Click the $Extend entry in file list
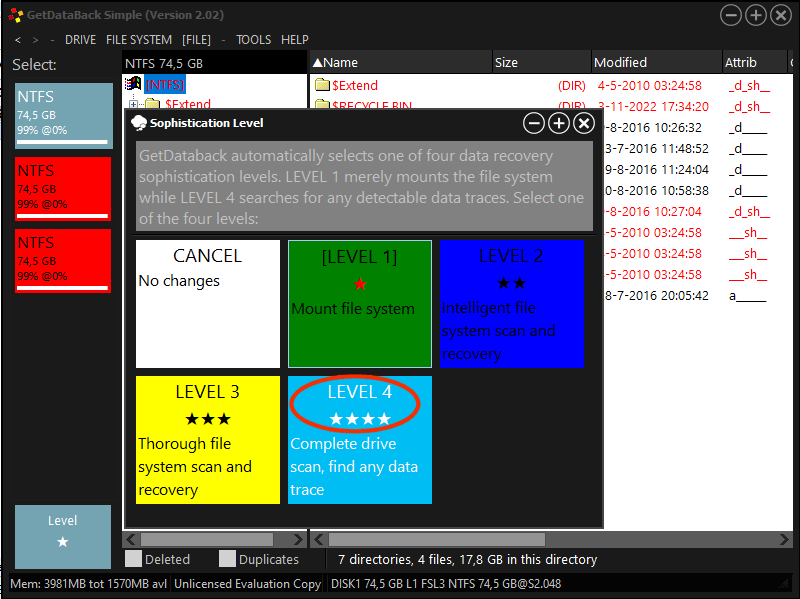800x599 pixels. [x=355, y=85]
